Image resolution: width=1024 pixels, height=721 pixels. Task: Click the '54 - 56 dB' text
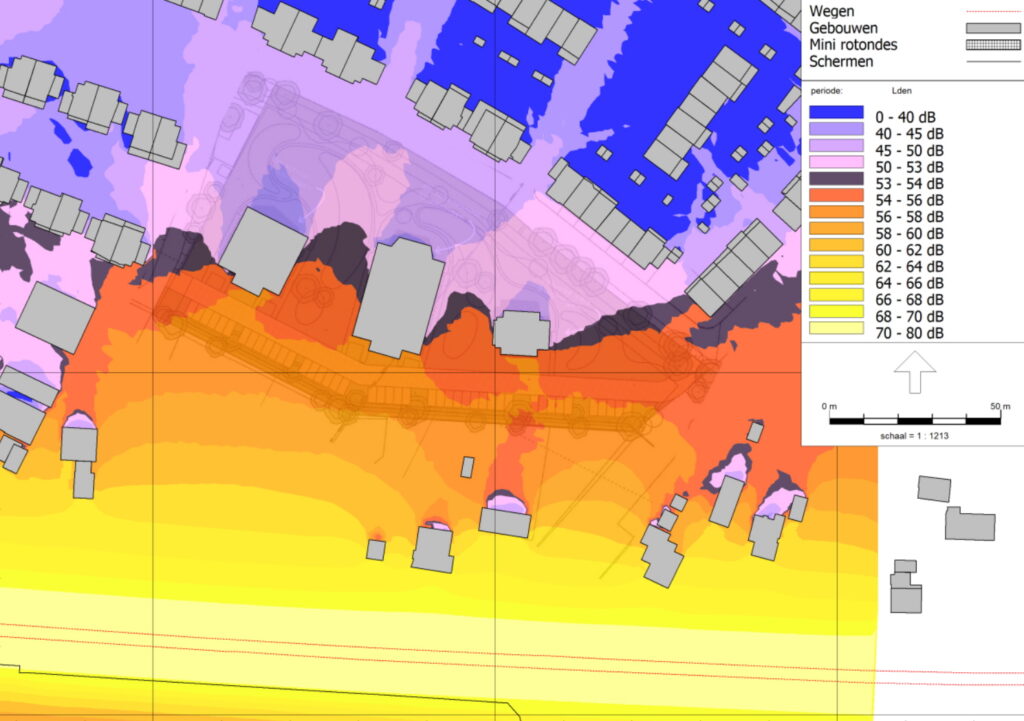pyautogui.click(x=909, y=200)
